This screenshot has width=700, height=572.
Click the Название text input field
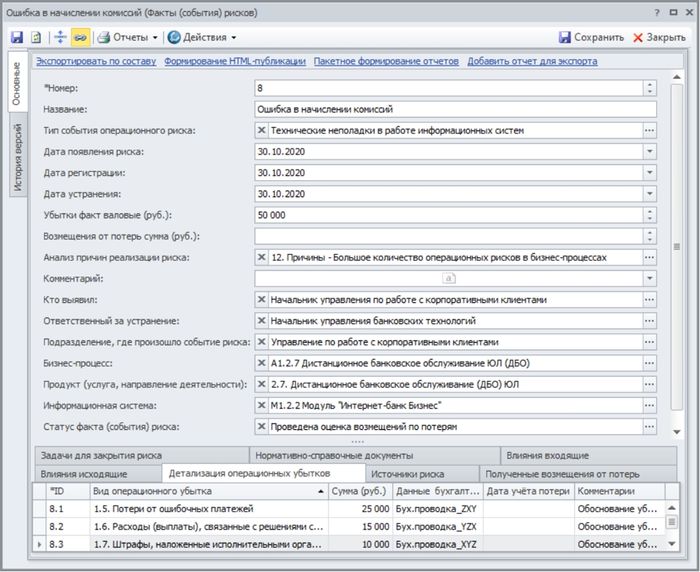(455, 109)
